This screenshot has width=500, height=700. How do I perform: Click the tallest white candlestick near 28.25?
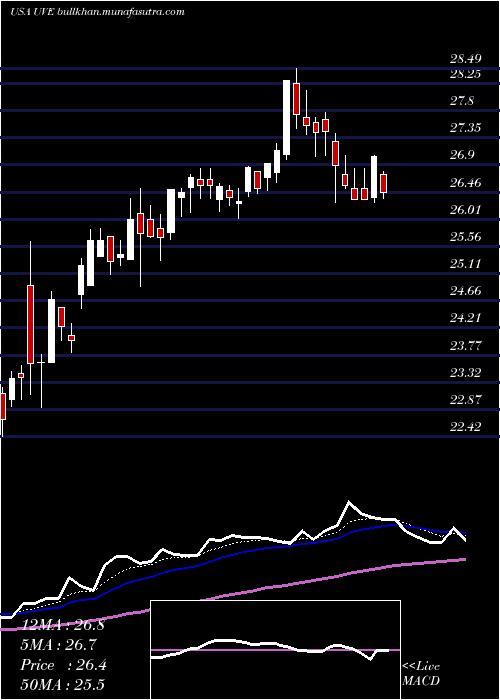[x=286, y=118]
